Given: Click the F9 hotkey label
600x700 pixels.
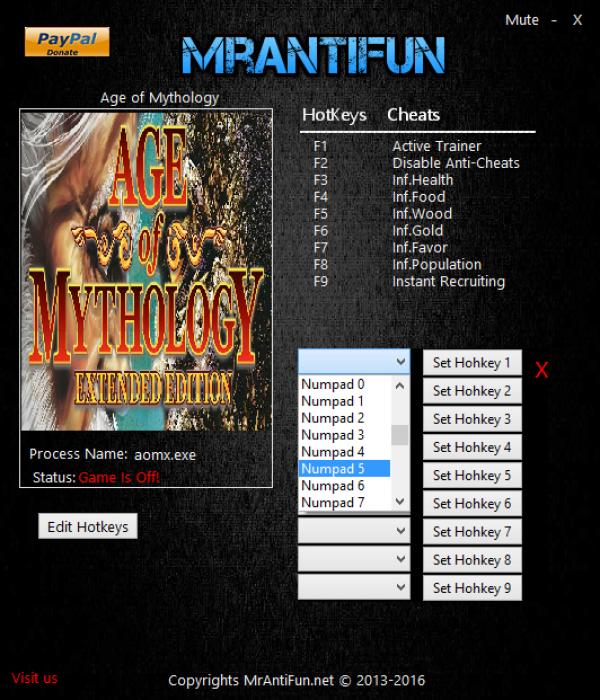Looking at the screenshot, I should click(321, 282).
